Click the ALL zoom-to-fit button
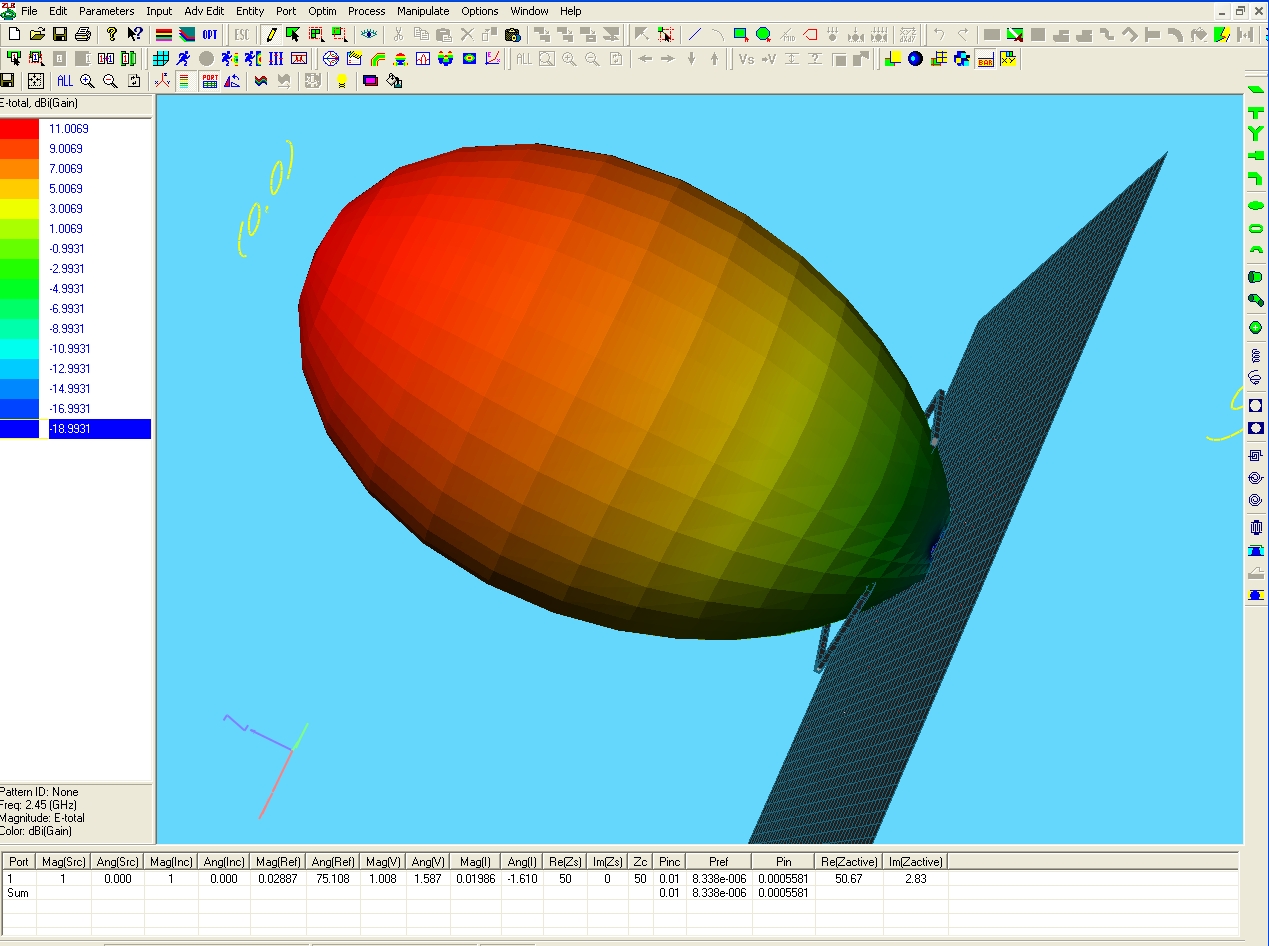The image size is (1269, 946). pyautogui.click(x=65, y=81)
